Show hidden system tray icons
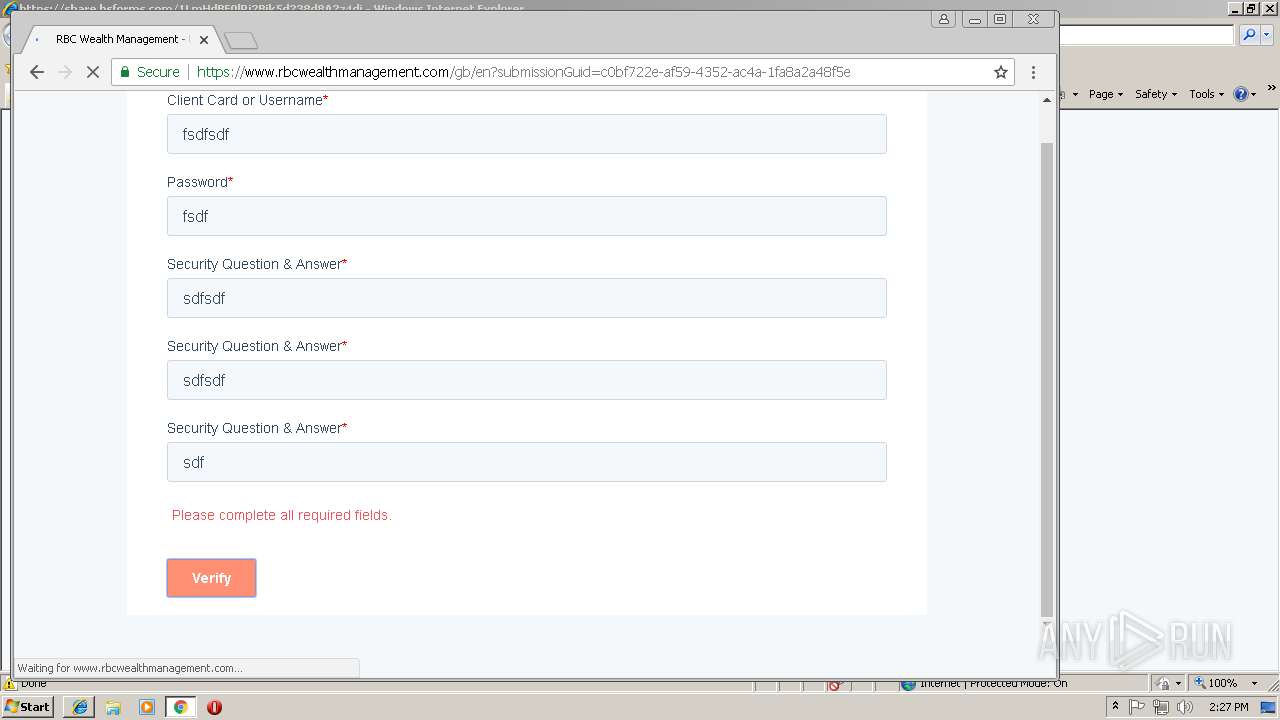The width and height of the screenshot is (1280, 720). [1115, 707]
